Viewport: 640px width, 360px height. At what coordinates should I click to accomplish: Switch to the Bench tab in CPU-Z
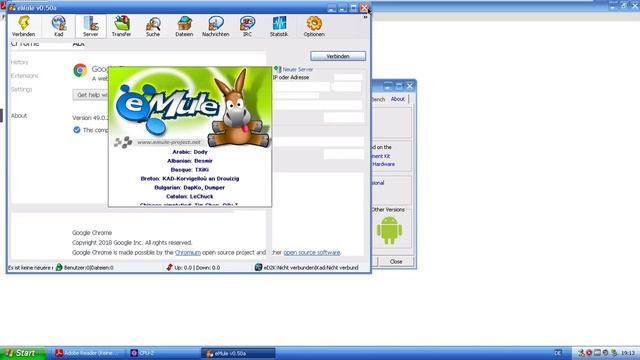pyautogui.click(x=378, y=99)
